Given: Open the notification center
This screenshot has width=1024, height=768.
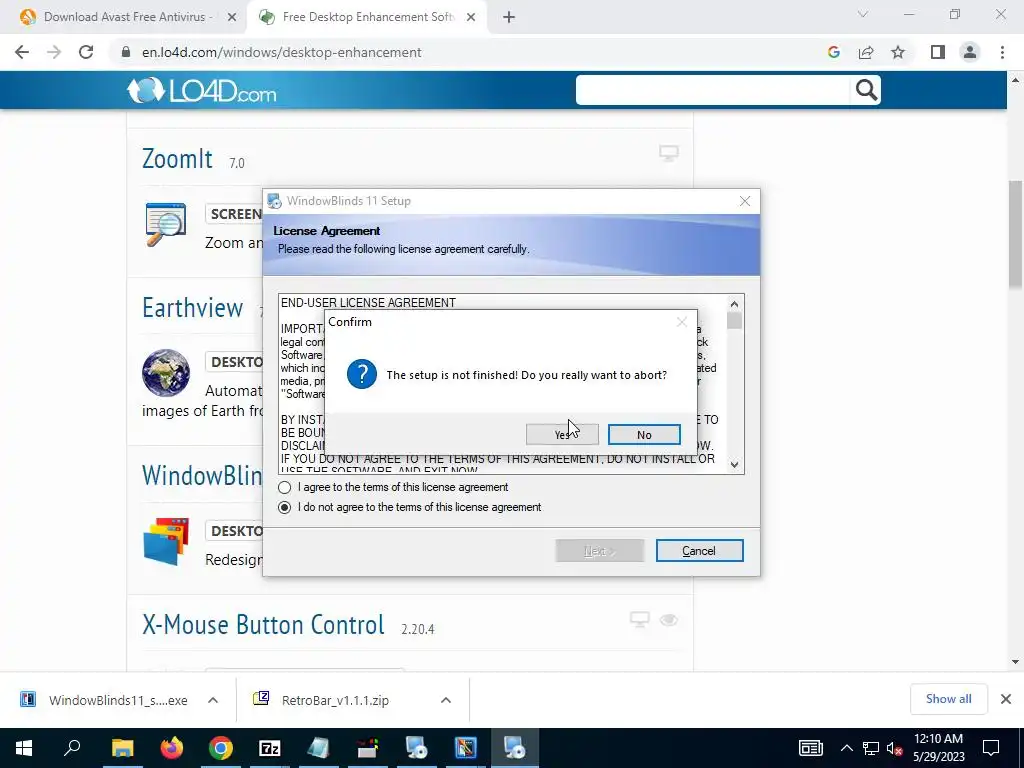Looking at the screenshot, I should (x=991, y=748).
